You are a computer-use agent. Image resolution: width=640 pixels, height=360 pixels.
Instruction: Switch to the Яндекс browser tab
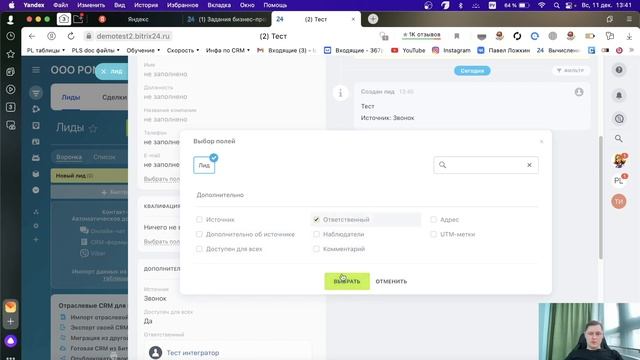point(138,19)
